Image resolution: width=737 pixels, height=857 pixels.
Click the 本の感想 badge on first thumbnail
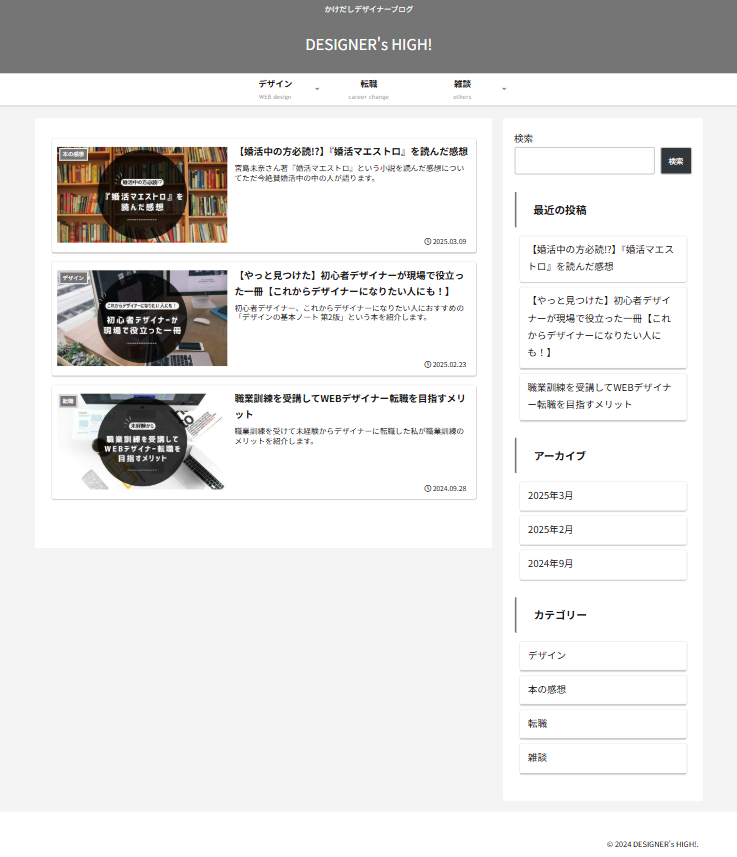point(74,155)
